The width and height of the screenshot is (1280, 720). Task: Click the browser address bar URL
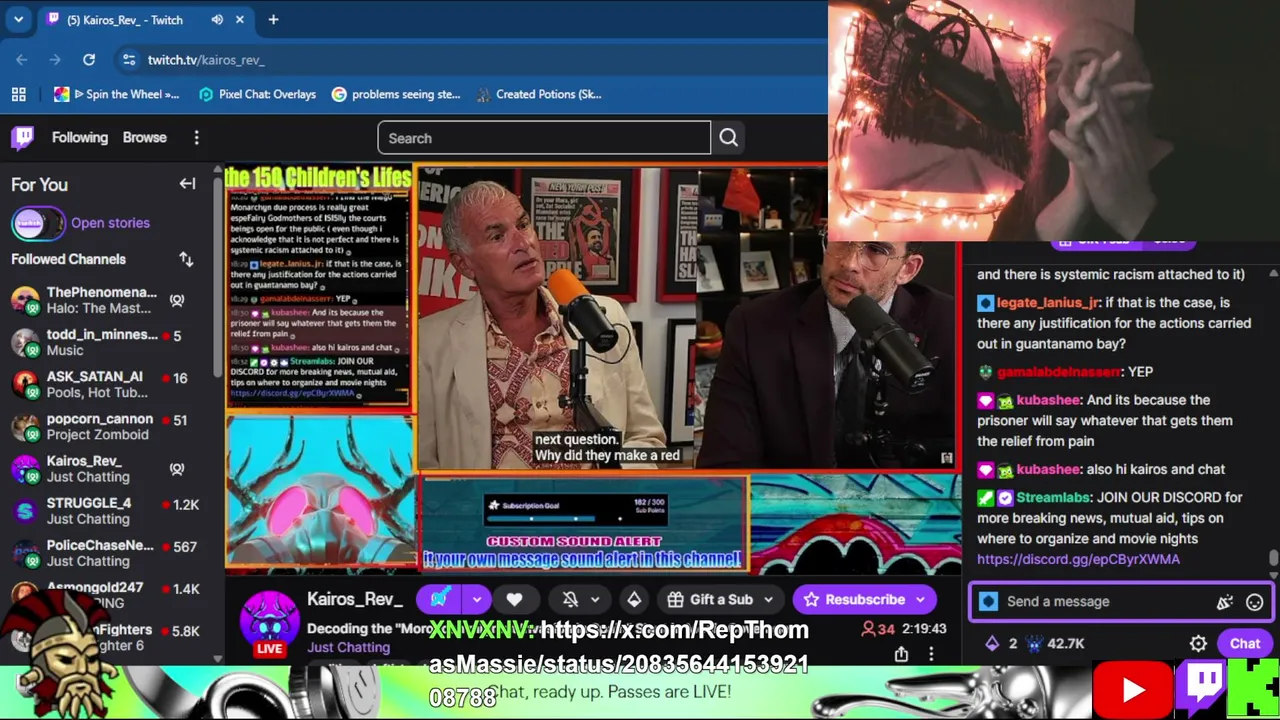pyautogui.click(x=206, y=60)
